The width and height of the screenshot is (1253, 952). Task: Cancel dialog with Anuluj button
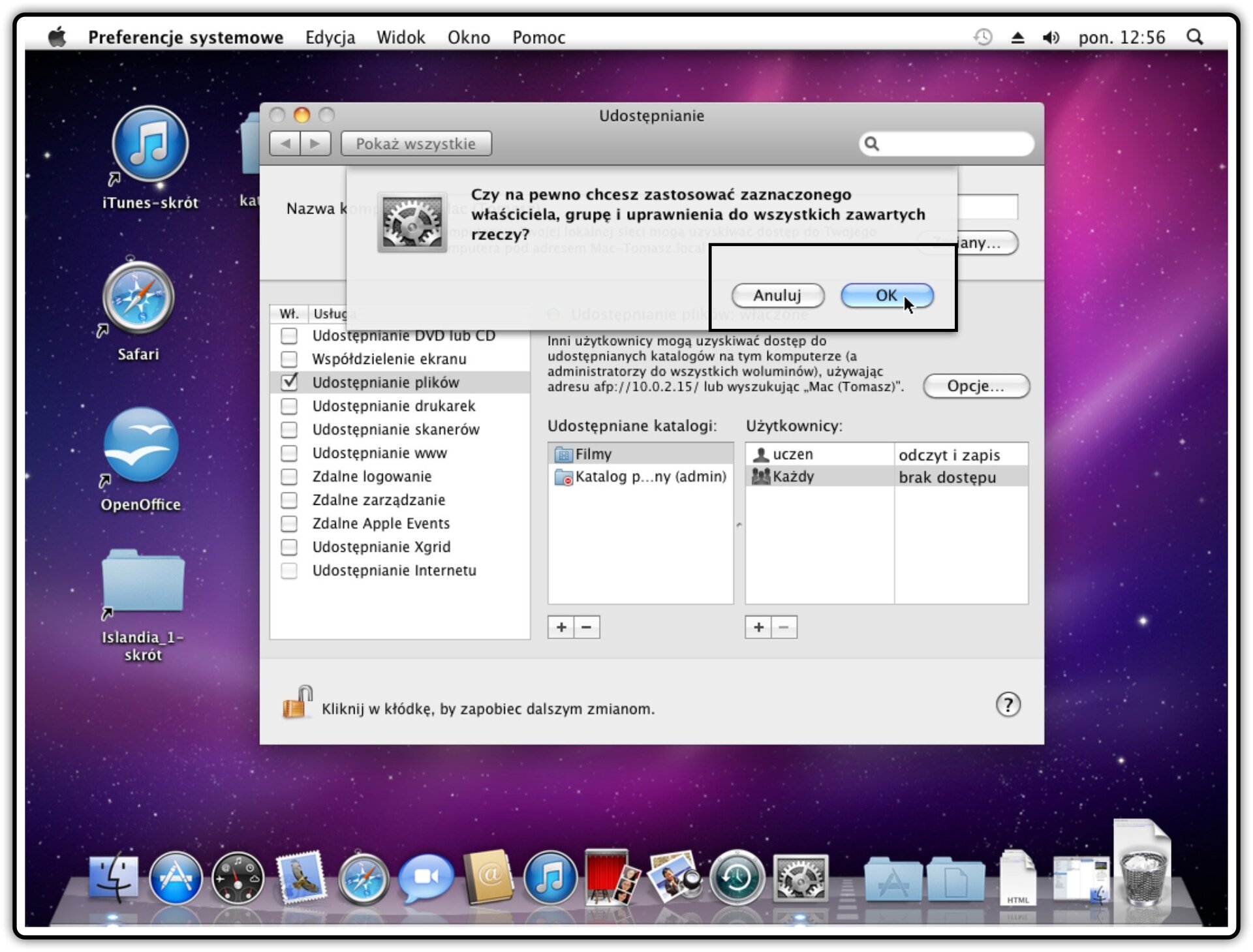pyautogui.click(x=777, y=296)
